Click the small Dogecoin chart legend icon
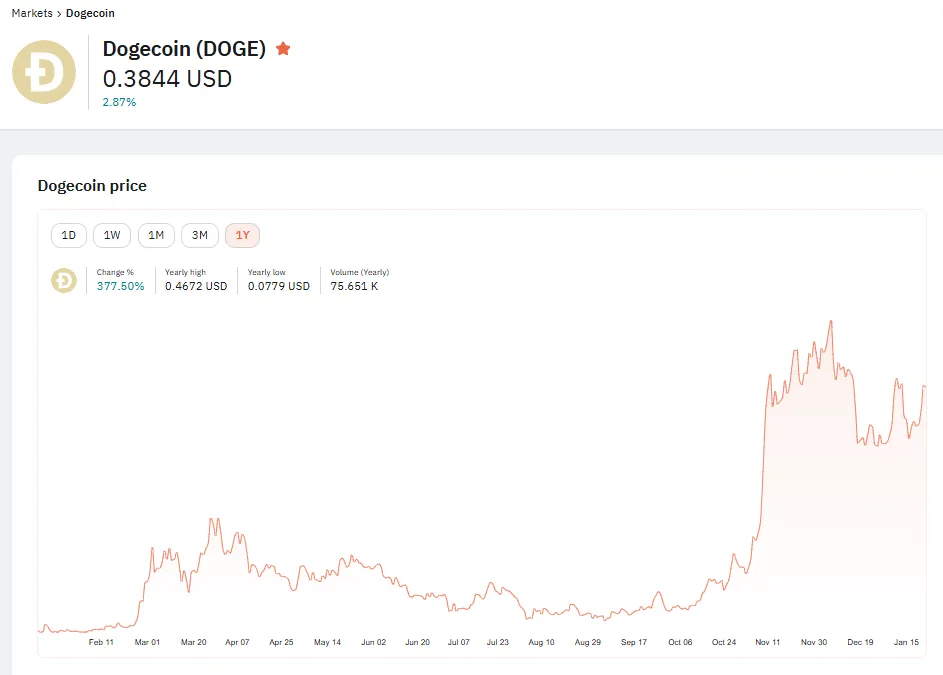The width and height of the screenshot is (943, 675). [x=64, y=280]
